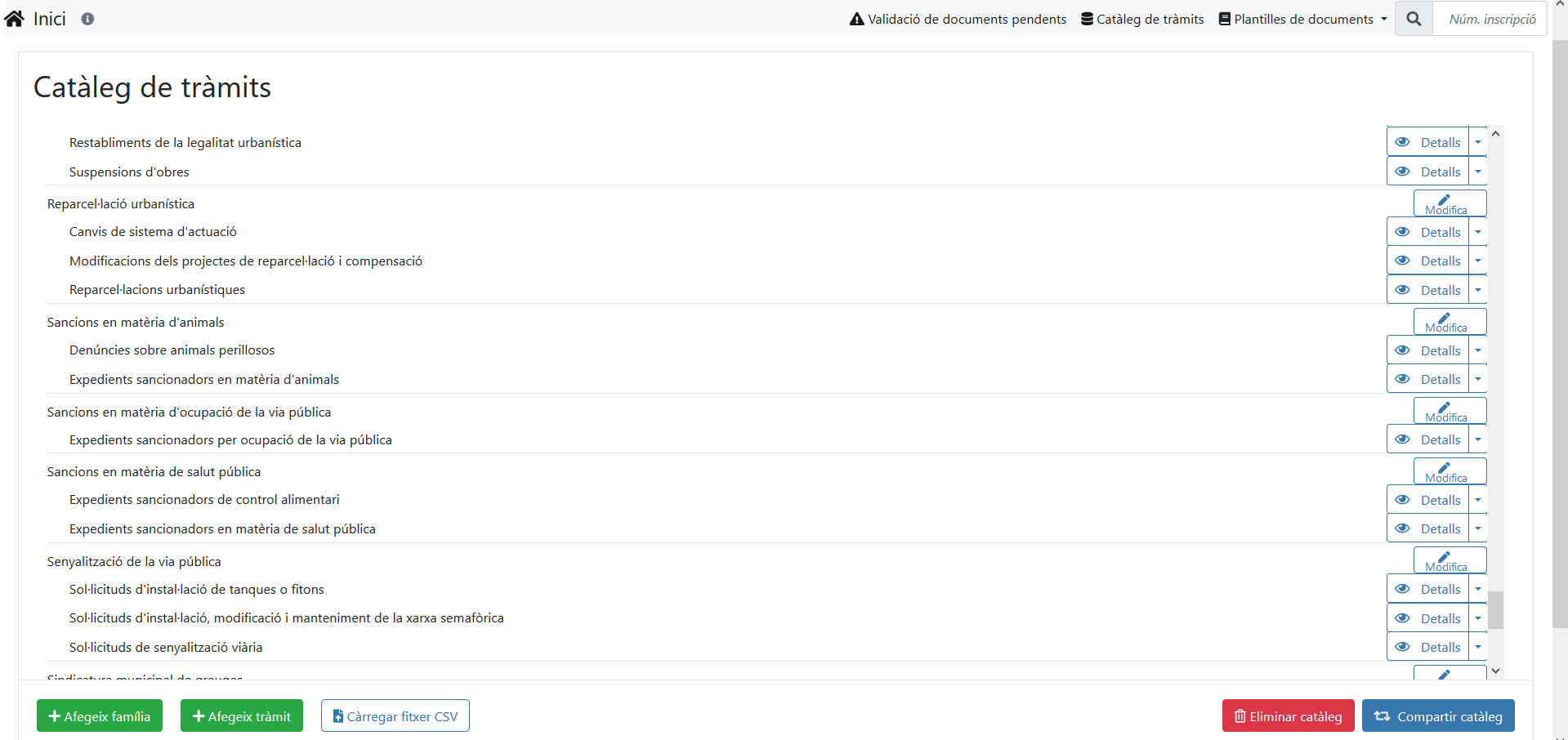Viewport: 1568px width, 740px height.
Task: Click Modifica pencil for Senyalització de la via pública
Action: pyautogui.click(x=1449, y=561)
